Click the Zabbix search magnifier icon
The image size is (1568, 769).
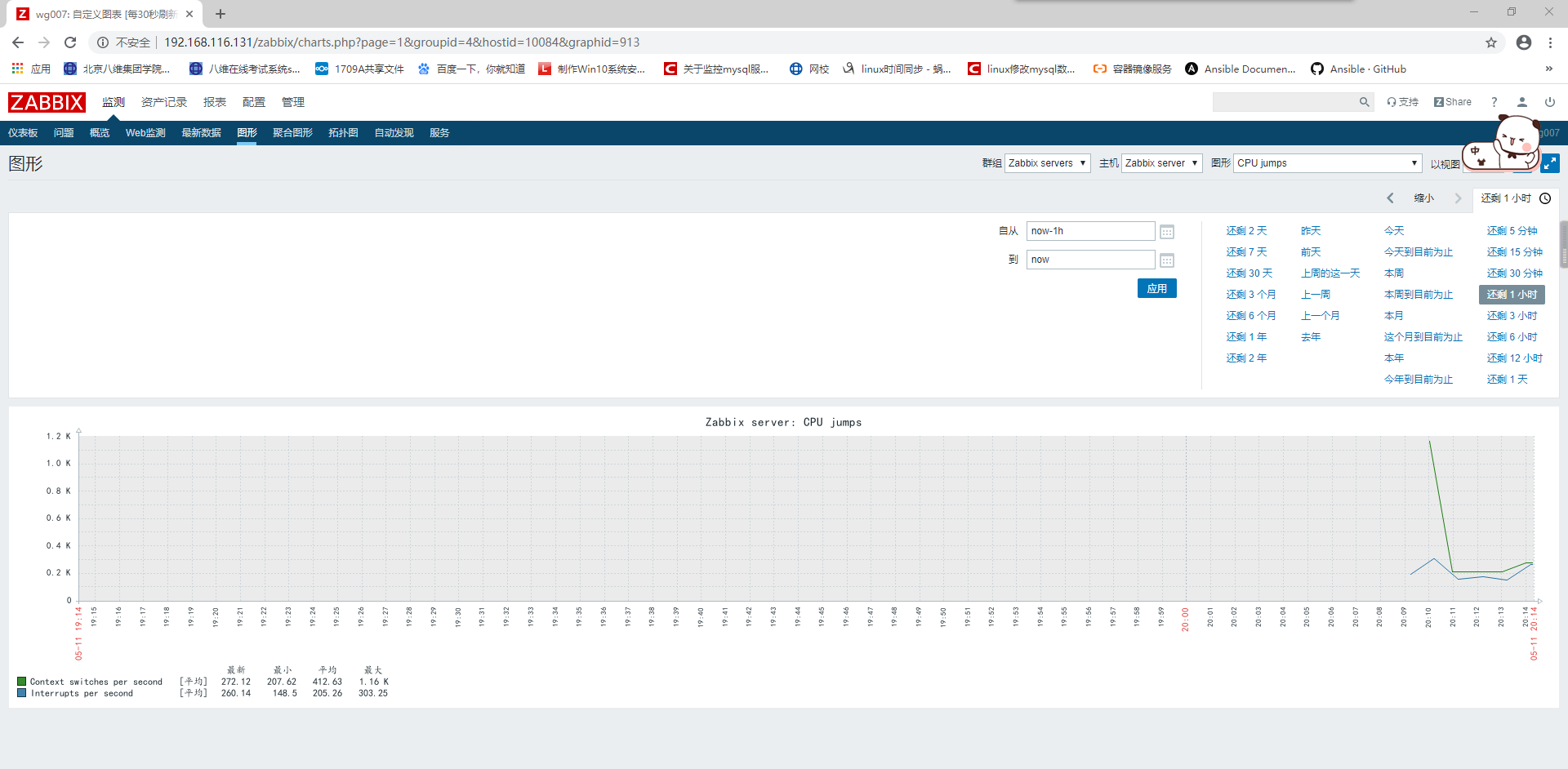[x=1364, y=102]
